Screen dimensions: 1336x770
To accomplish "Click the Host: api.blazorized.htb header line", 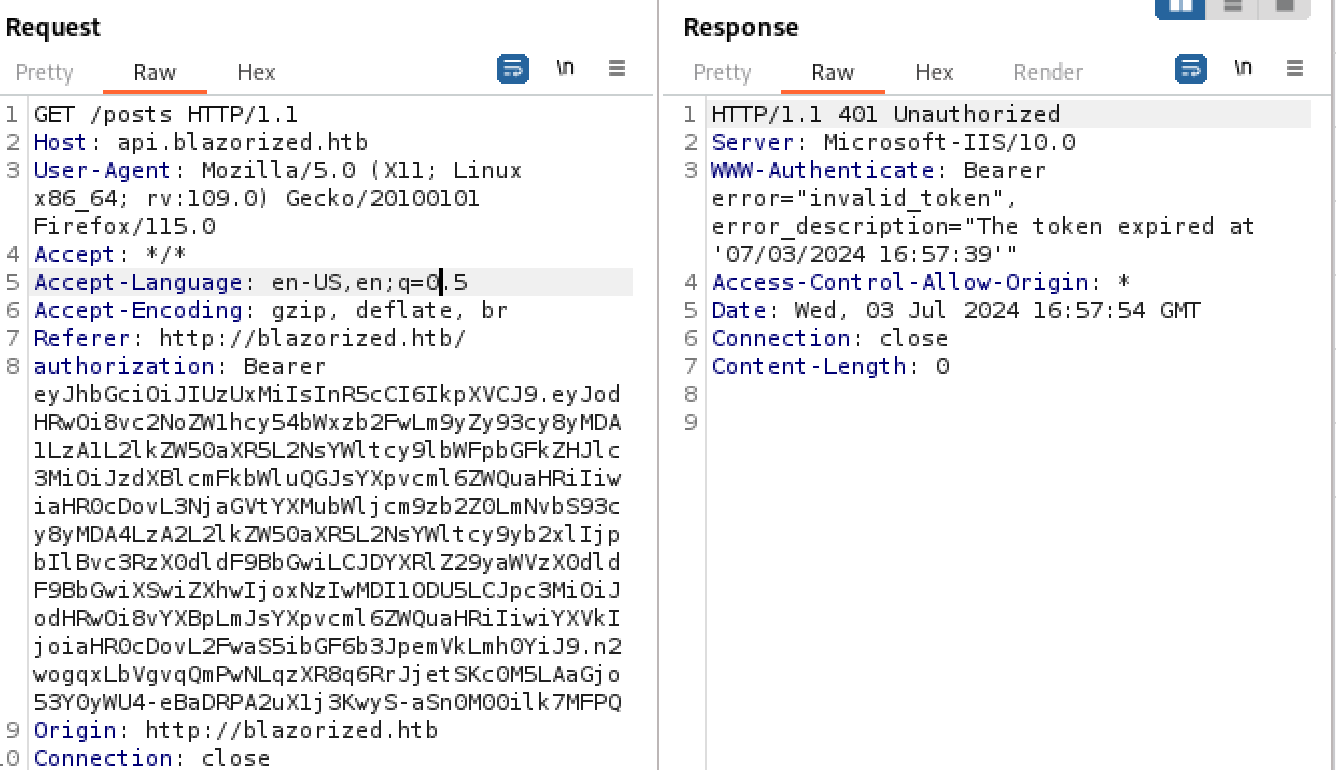I will [200, 143].
